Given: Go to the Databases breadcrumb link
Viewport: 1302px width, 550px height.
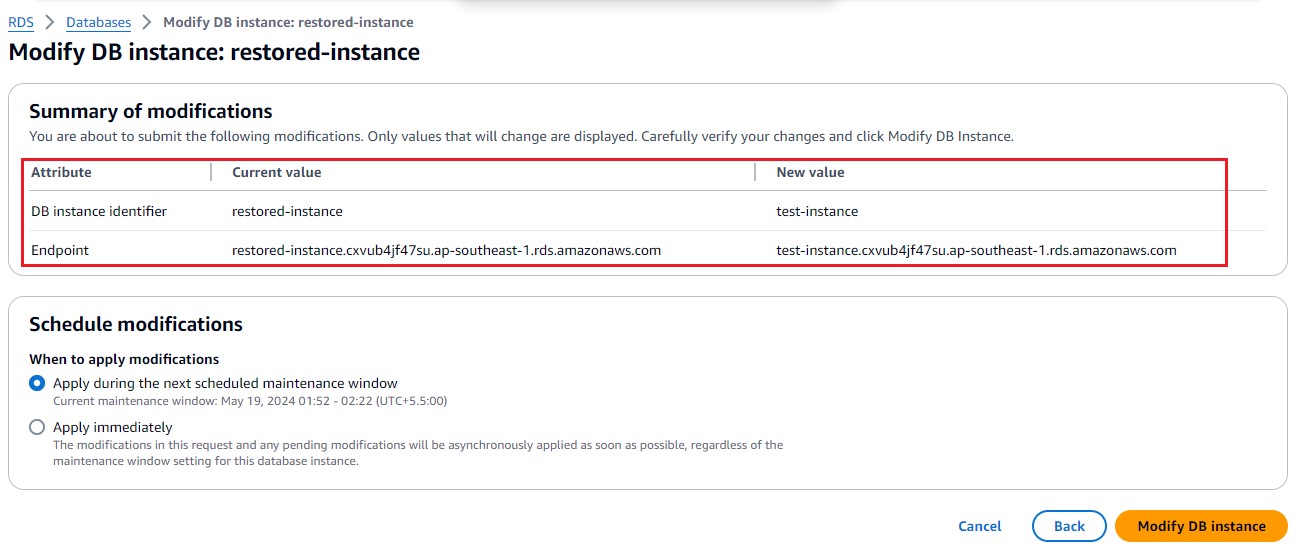Looking at the screenshot, I should click(98, 22).
